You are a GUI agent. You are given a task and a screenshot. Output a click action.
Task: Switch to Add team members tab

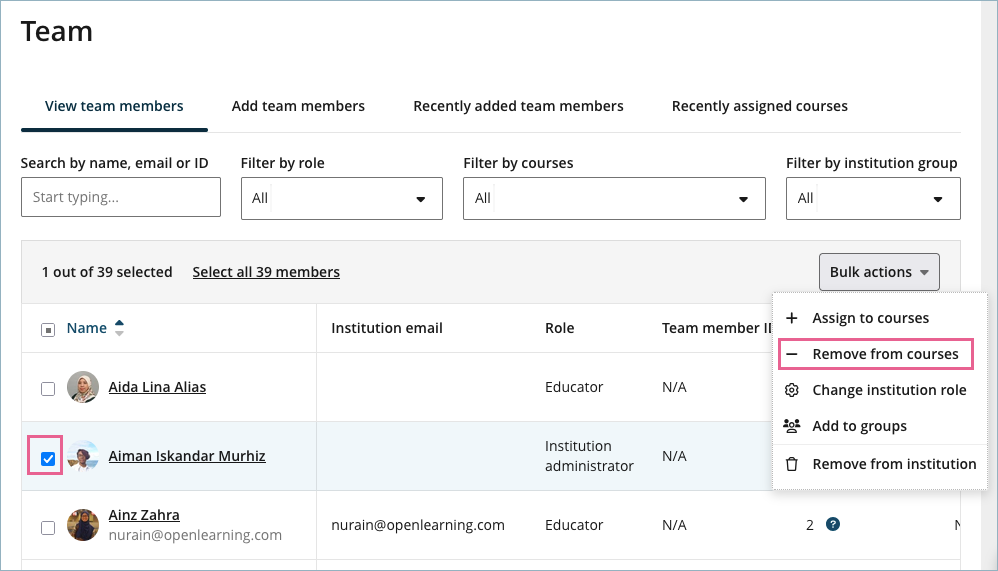coord(298,106)
